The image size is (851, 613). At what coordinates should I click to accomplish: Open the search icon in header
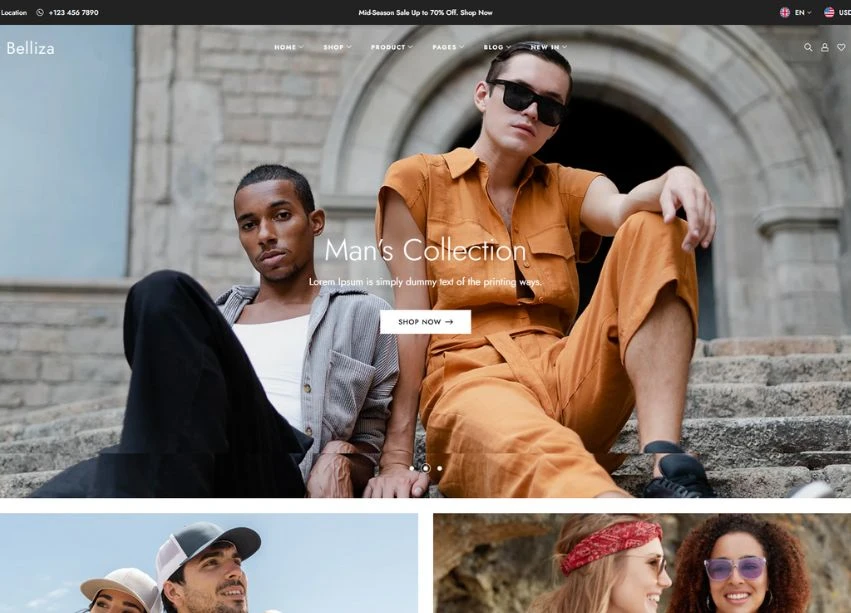pyautogui.click(x=808, y=47)
